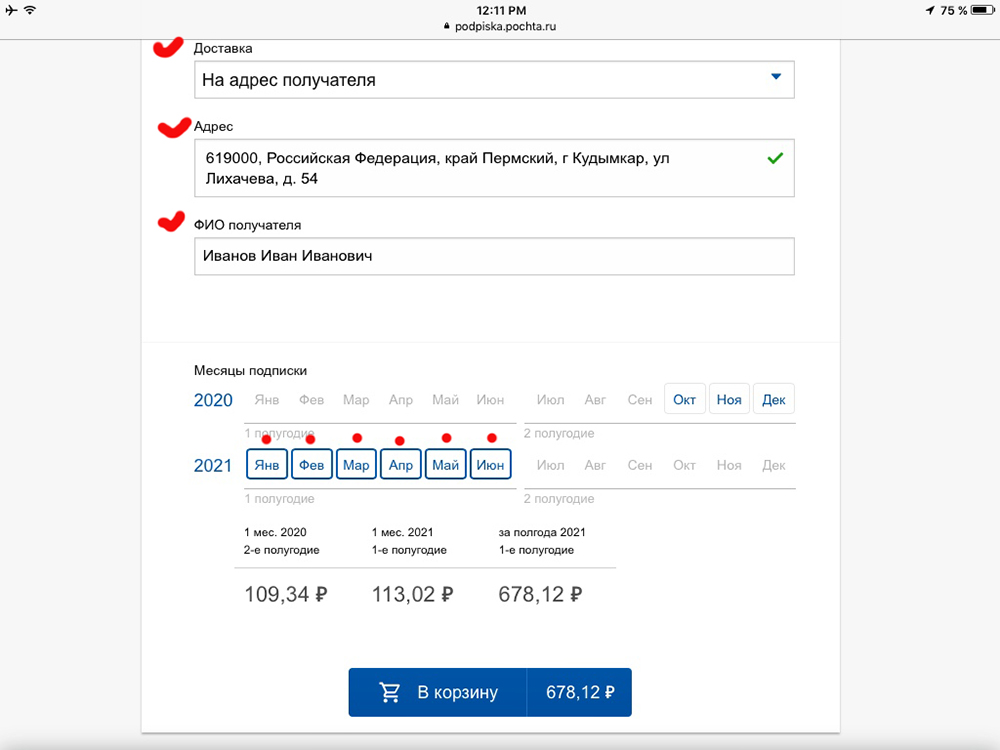Tap the location arrow icon in status bar
Image resolution: width=1000 pixels, height=750 pixels.
(930, 10)
